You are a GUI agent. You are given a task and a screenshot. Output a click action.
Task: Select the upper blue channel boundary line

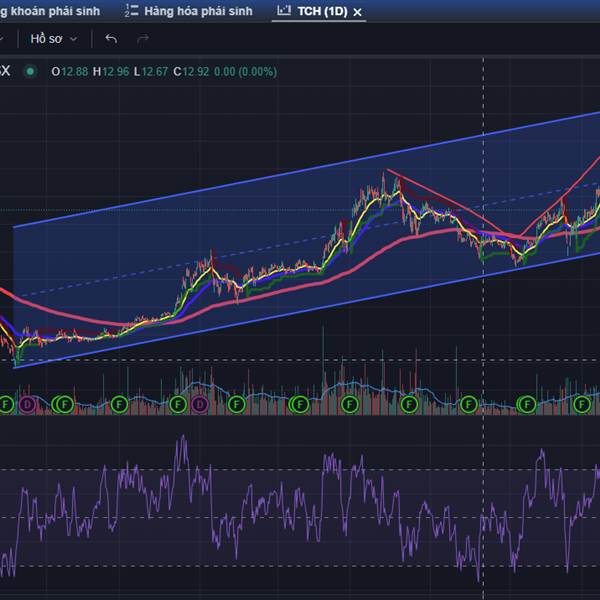306,170
